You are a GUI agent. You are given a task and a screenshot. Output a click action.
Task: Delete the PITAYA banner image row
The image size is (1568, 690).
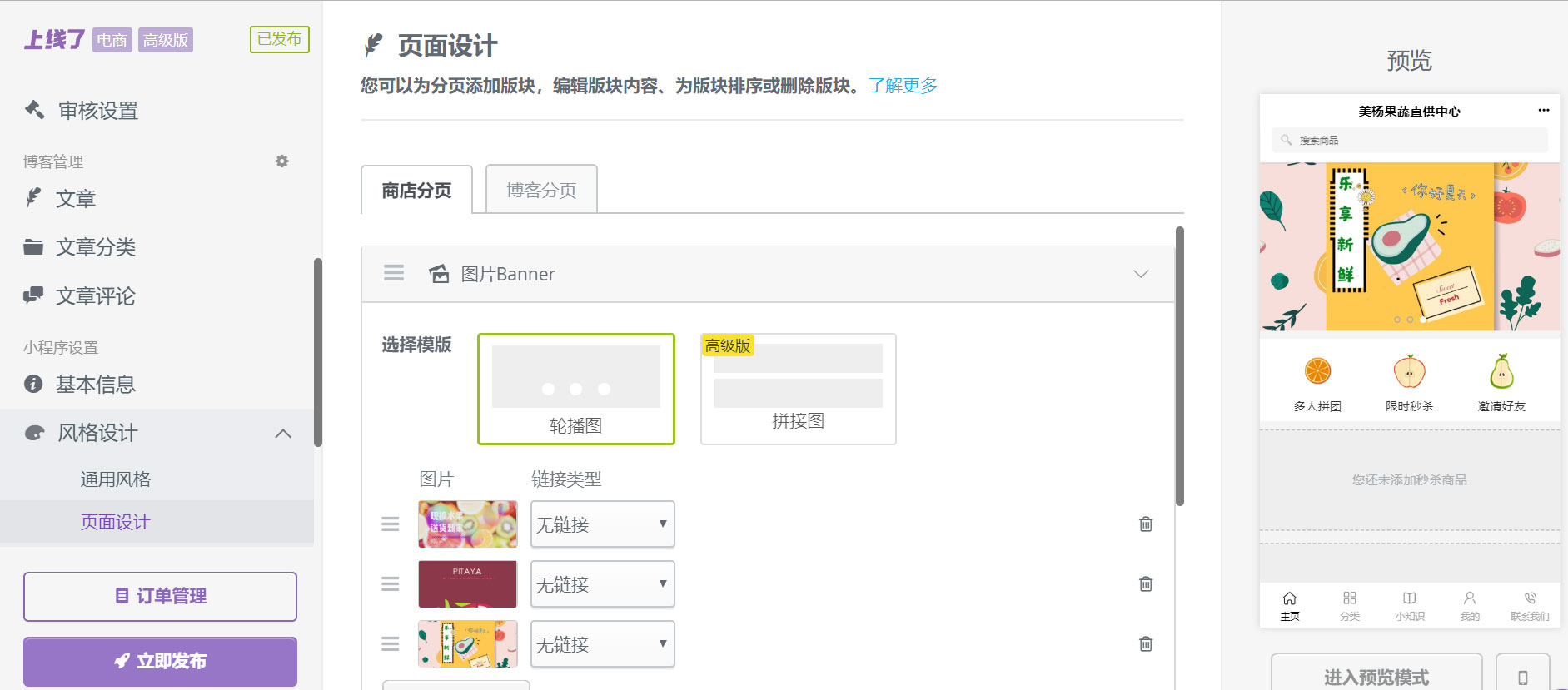point(1146,583)
